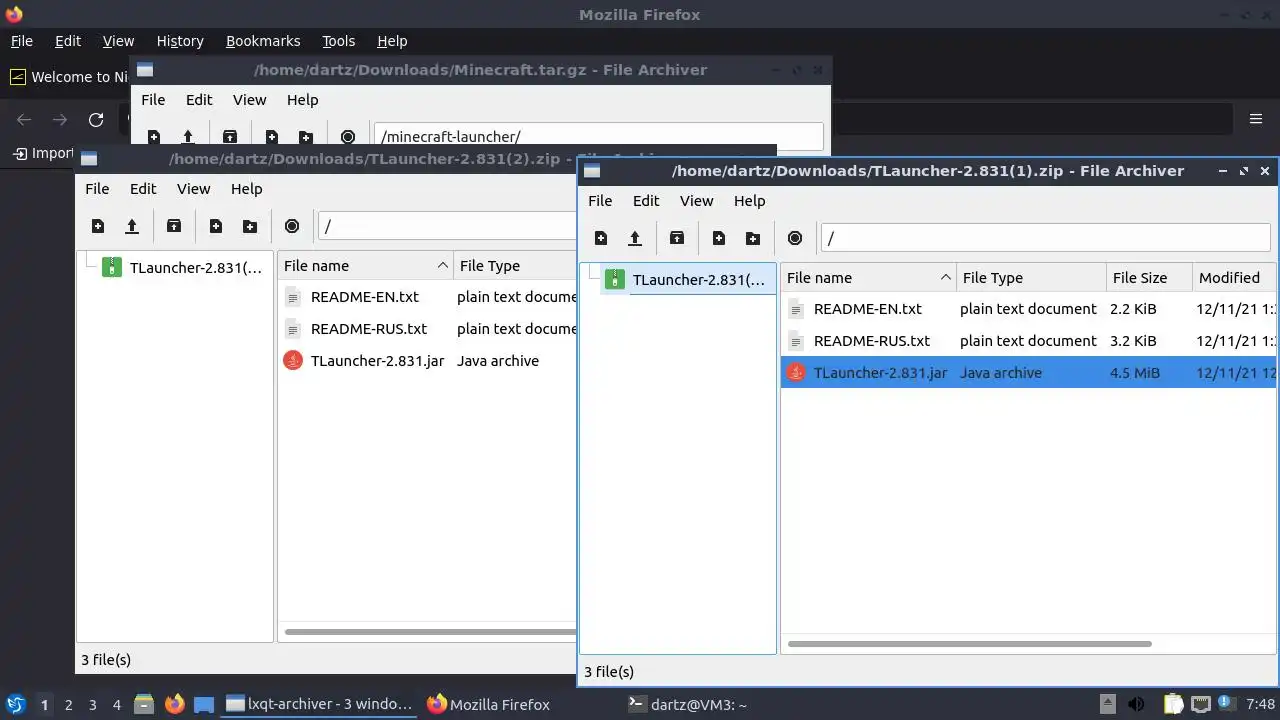Click path field in TLauncher-2.831(1).zip window

pyautogui.click(x=1045, y=238)
